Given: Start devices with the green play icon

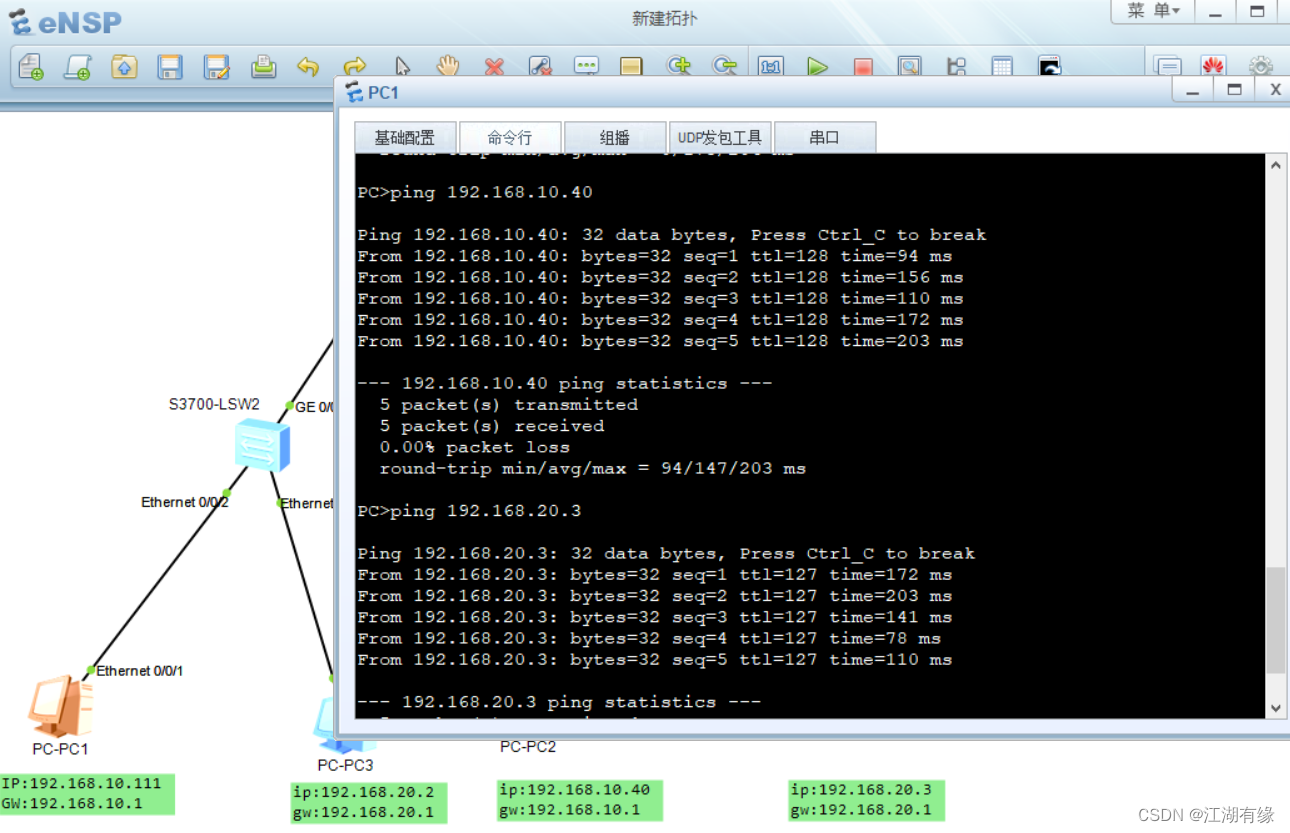Looking at the screenshot, I should (817, 67).
